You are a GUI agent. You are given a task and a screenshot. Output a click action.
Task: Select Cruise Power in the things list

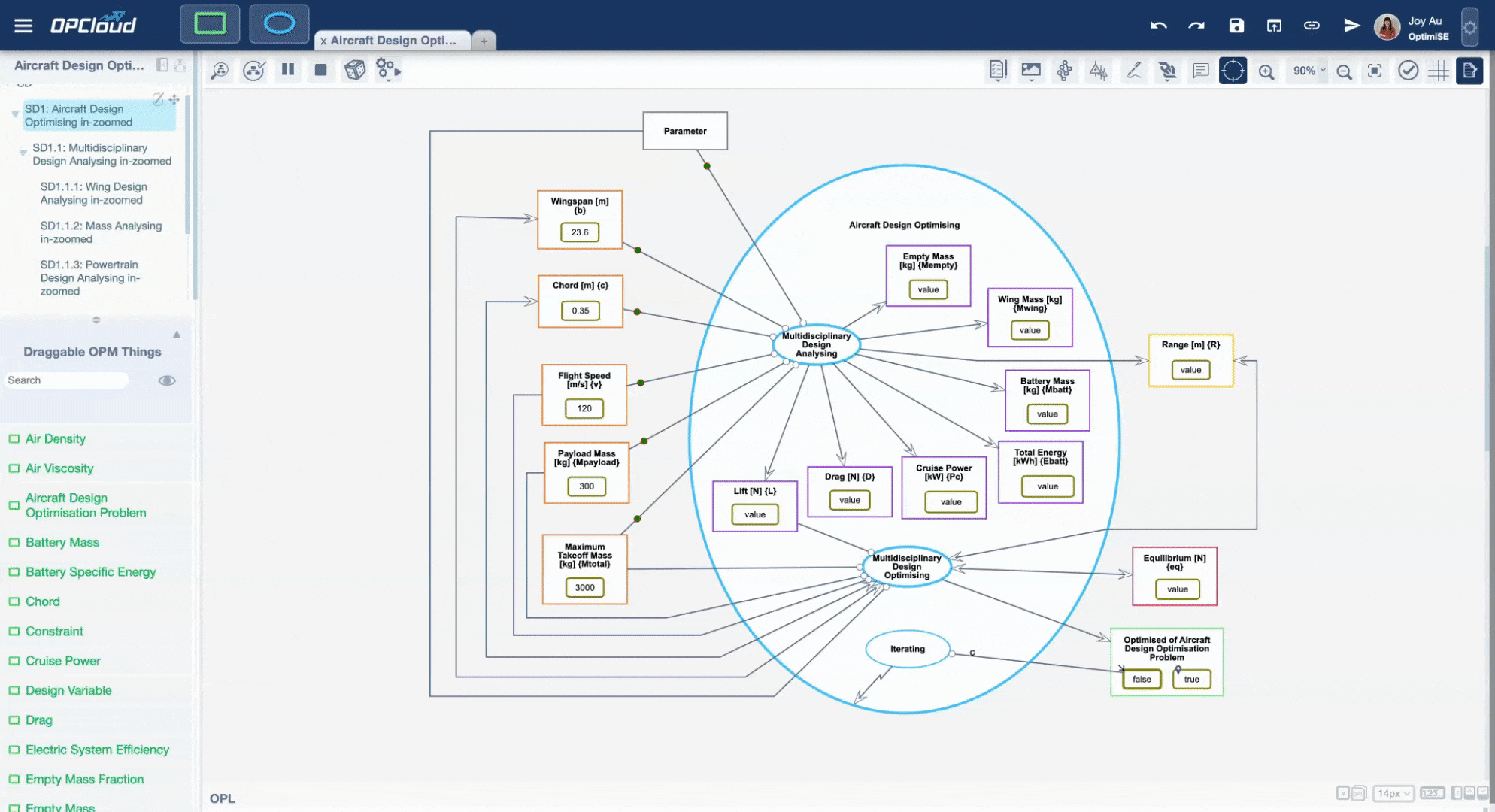click(x=62, y=661)
